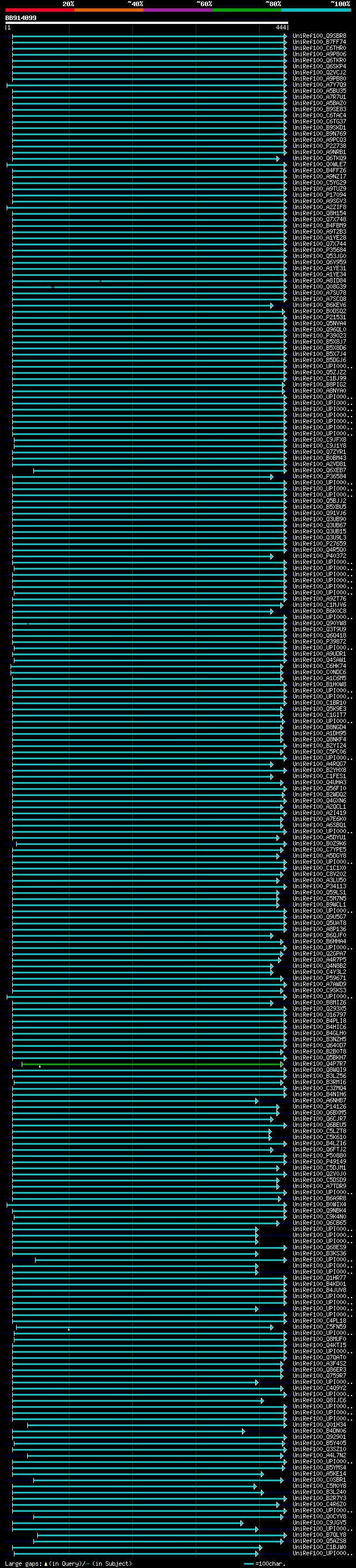Select the UniRef100_Q9SBR8 hit label
Image resolution: width=356 pixels, height=1568 pixels.
point(319,36)
